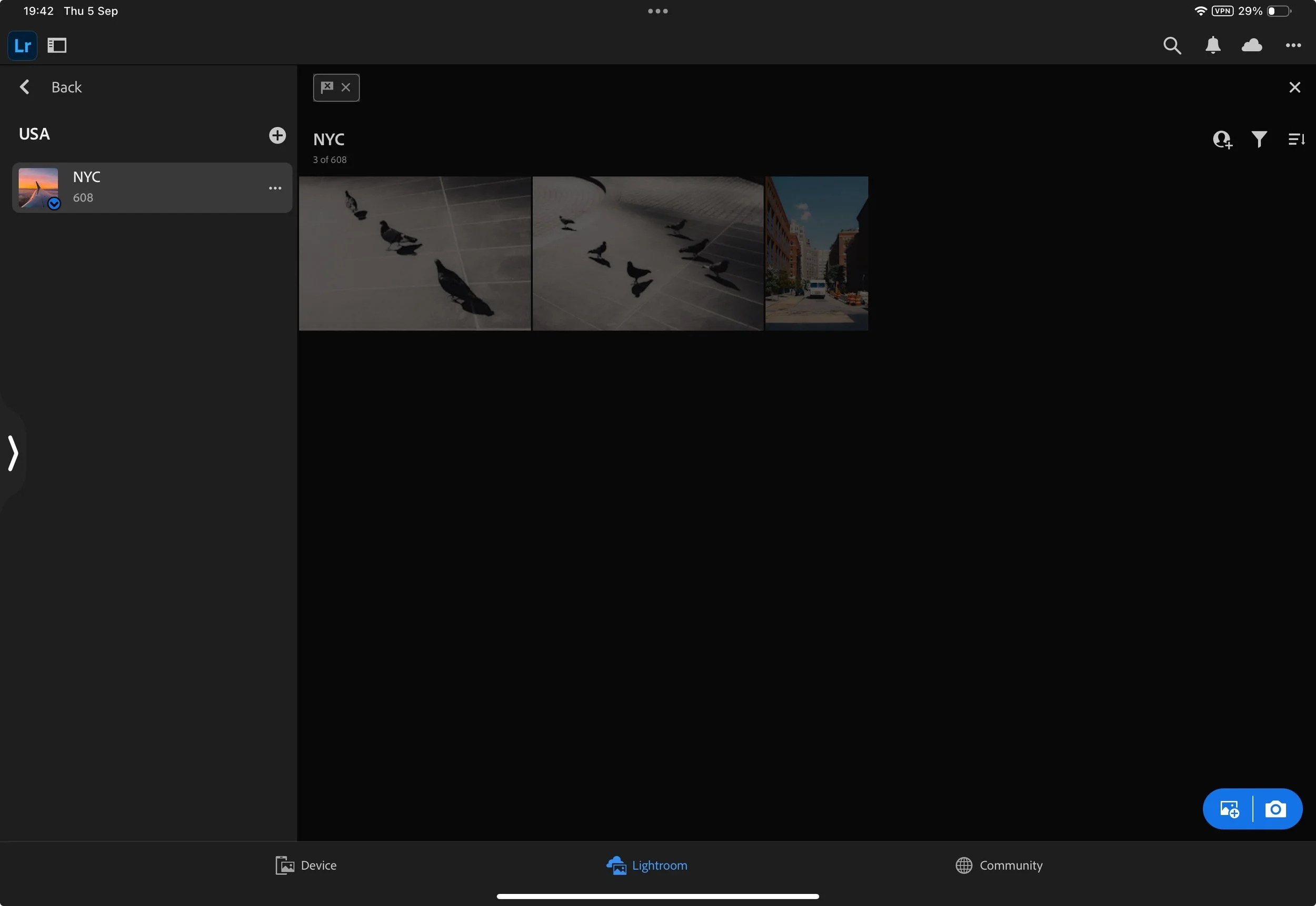The image size is (1316, 906).
Task: Open the Lightroom Lr home icon
Action: [x=22, y=45]
